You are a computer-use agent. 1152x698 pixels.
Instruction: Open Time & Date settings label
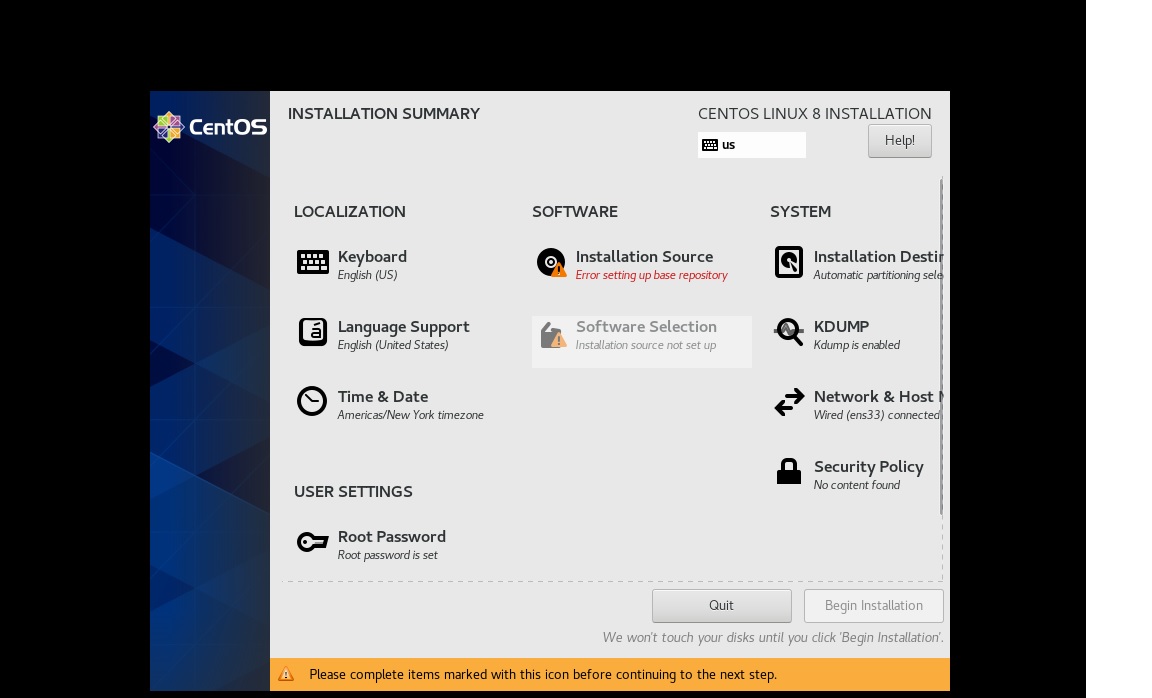point(383,397)
